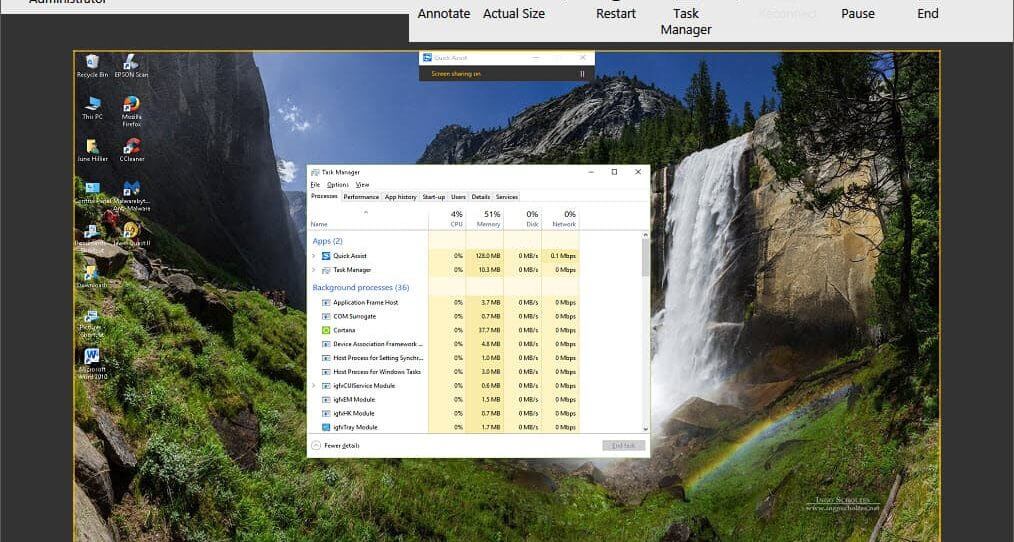Sort processes by the Name column

[367, 219]
